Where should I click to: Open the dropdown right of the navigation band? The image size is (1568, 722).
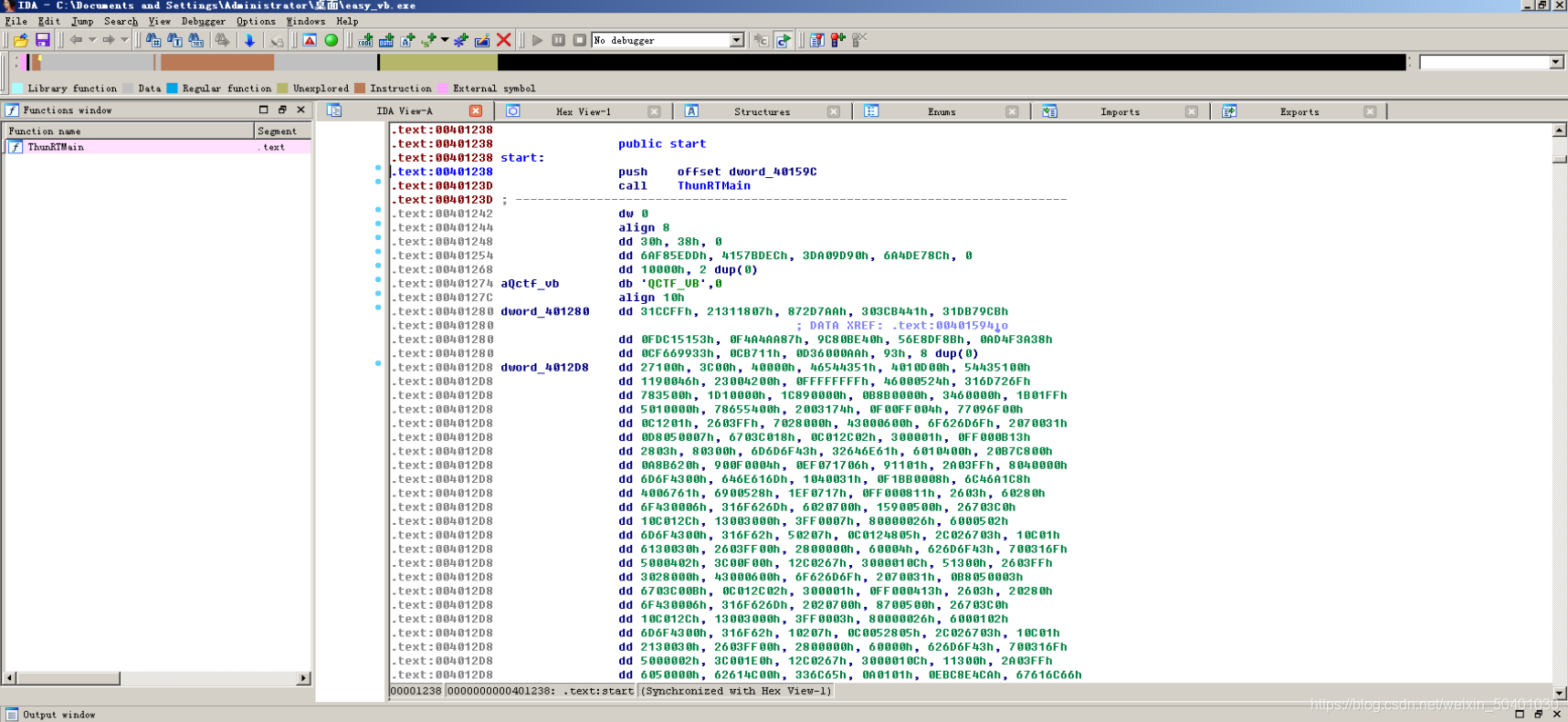coord(1556,62)
